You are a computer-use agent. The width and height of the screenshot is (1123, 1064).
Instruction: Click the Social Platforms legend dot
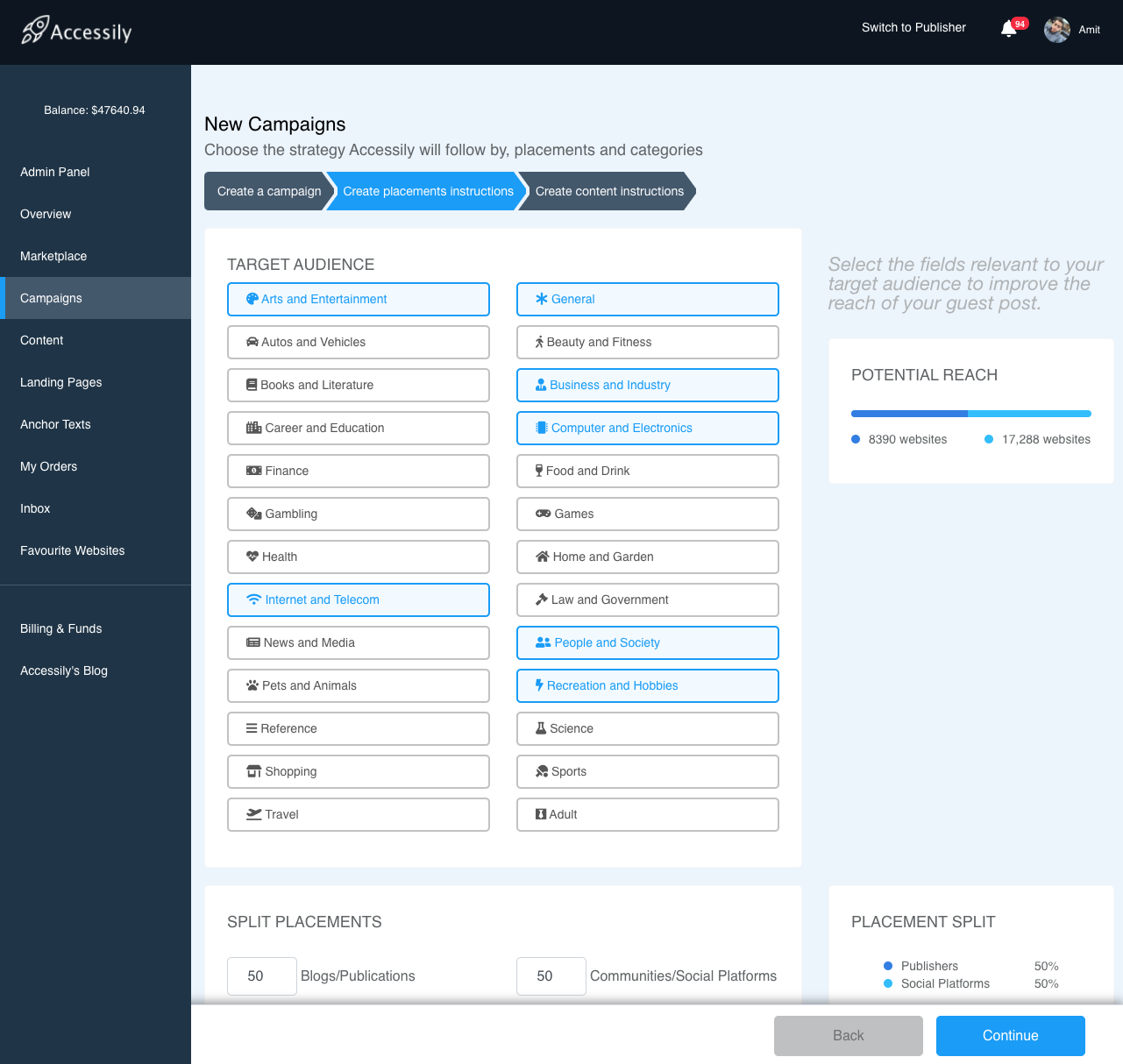point(888,983)
